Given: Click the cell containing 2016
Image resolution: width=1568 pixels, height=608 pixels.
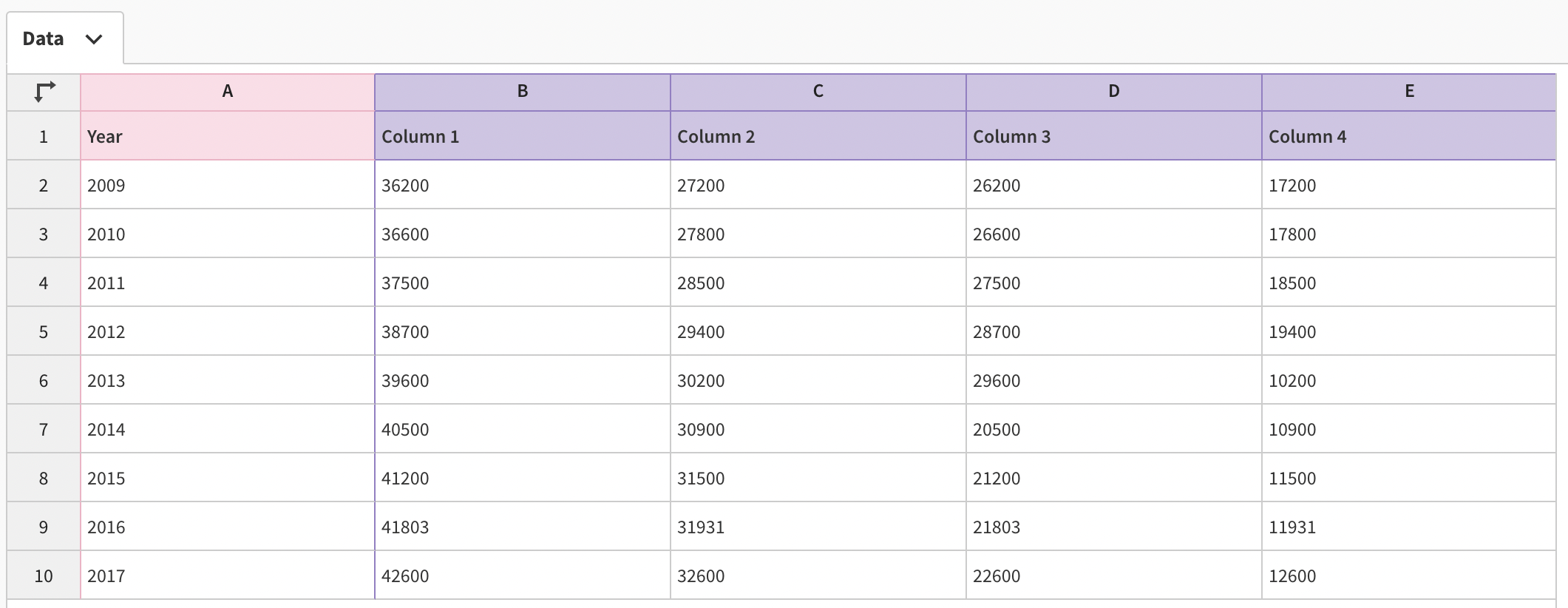Looking at the screenshot, I should click(228, 527).
